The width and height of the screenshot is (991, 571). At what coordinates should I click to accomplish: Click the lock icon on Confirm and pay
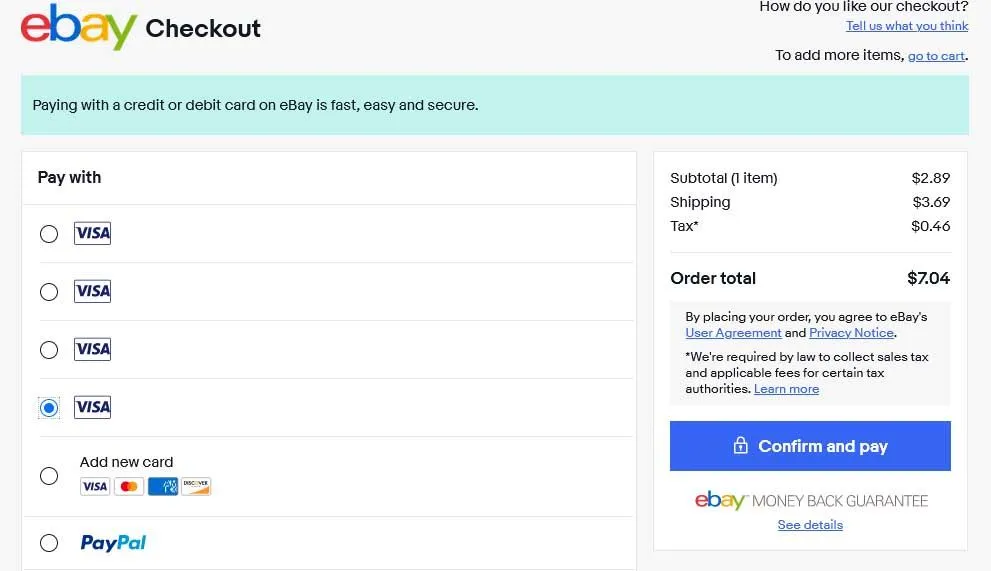coord(741,446)
